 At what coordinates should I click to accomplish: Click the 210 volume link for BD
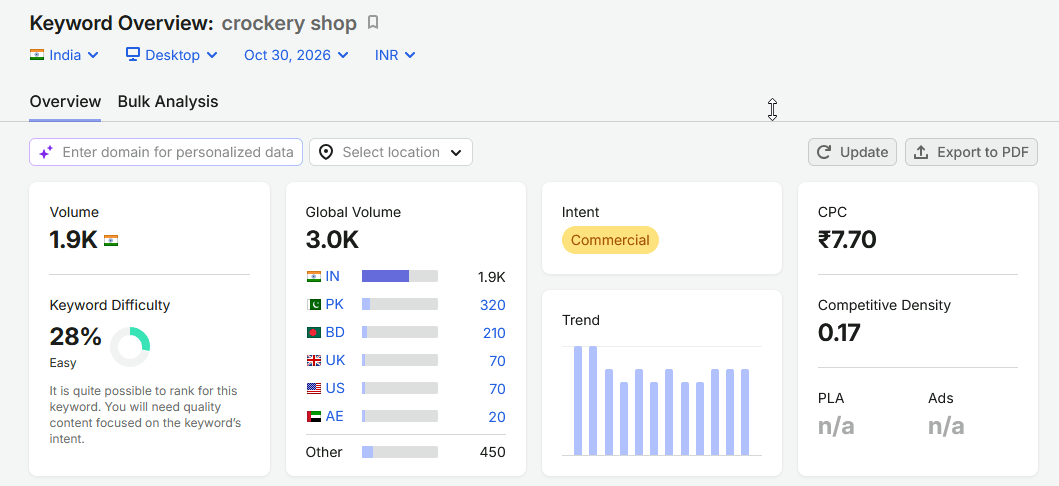point(492,333)
